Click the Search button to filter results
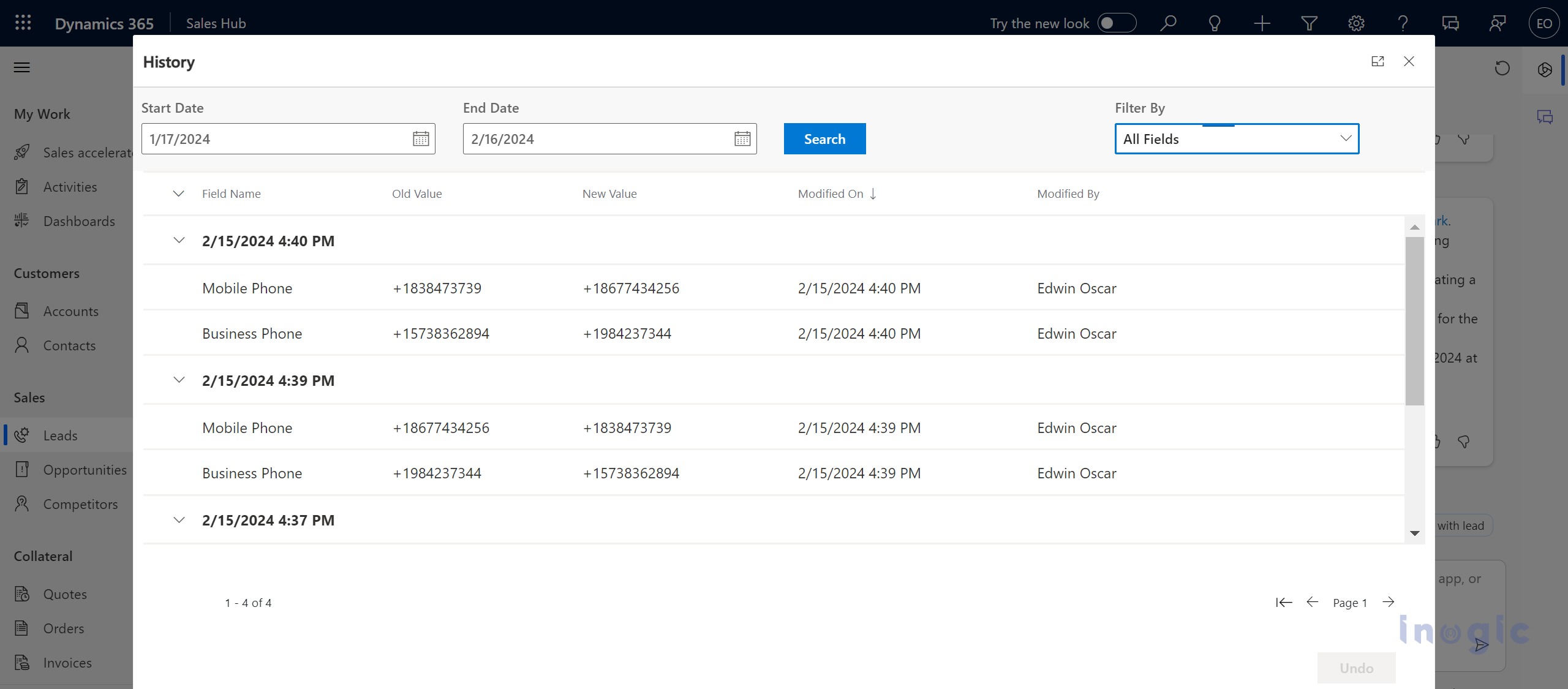 coord(825,138)
